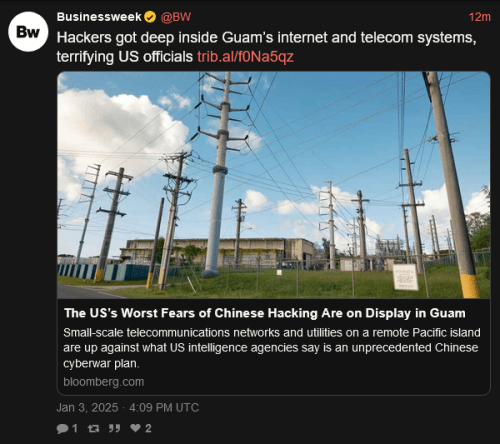Screen dimensions: 500x444
Task: Click the Bw profile avatar
Action: point(28,32)
